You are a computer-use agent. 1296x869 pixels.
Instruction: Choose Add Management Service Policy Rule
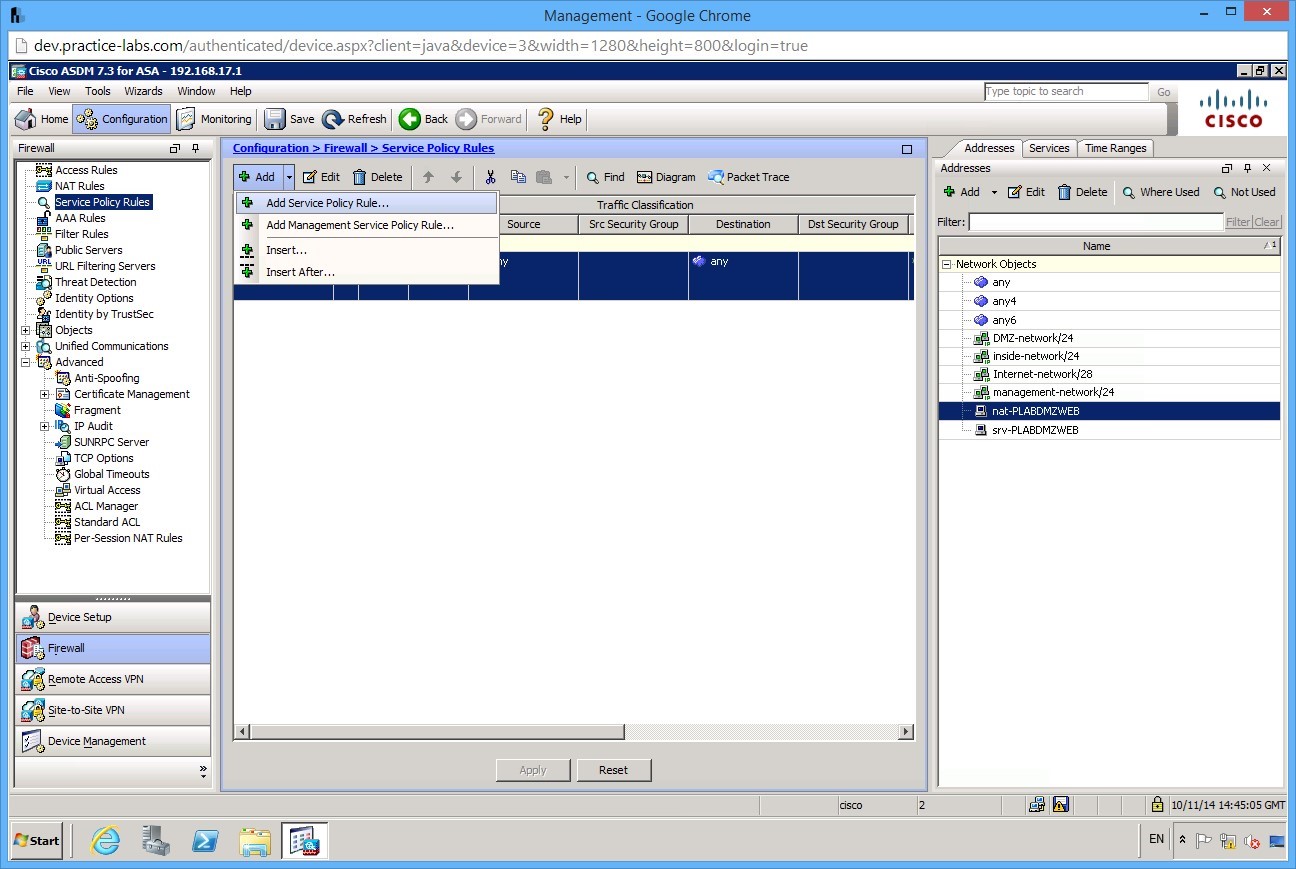pyautogui.click(x=360, y=226)
